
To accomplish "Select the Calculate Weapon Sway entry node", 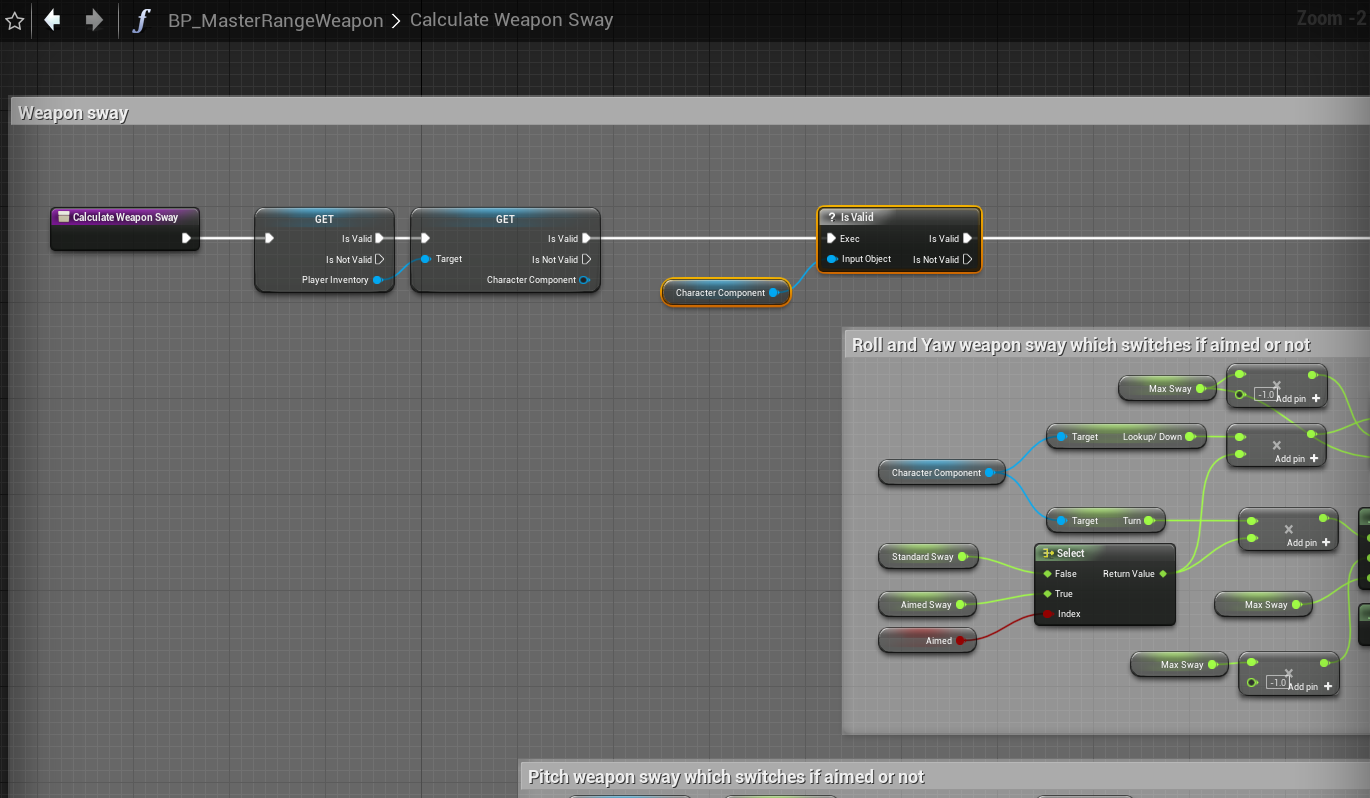I will pos(125,217).
